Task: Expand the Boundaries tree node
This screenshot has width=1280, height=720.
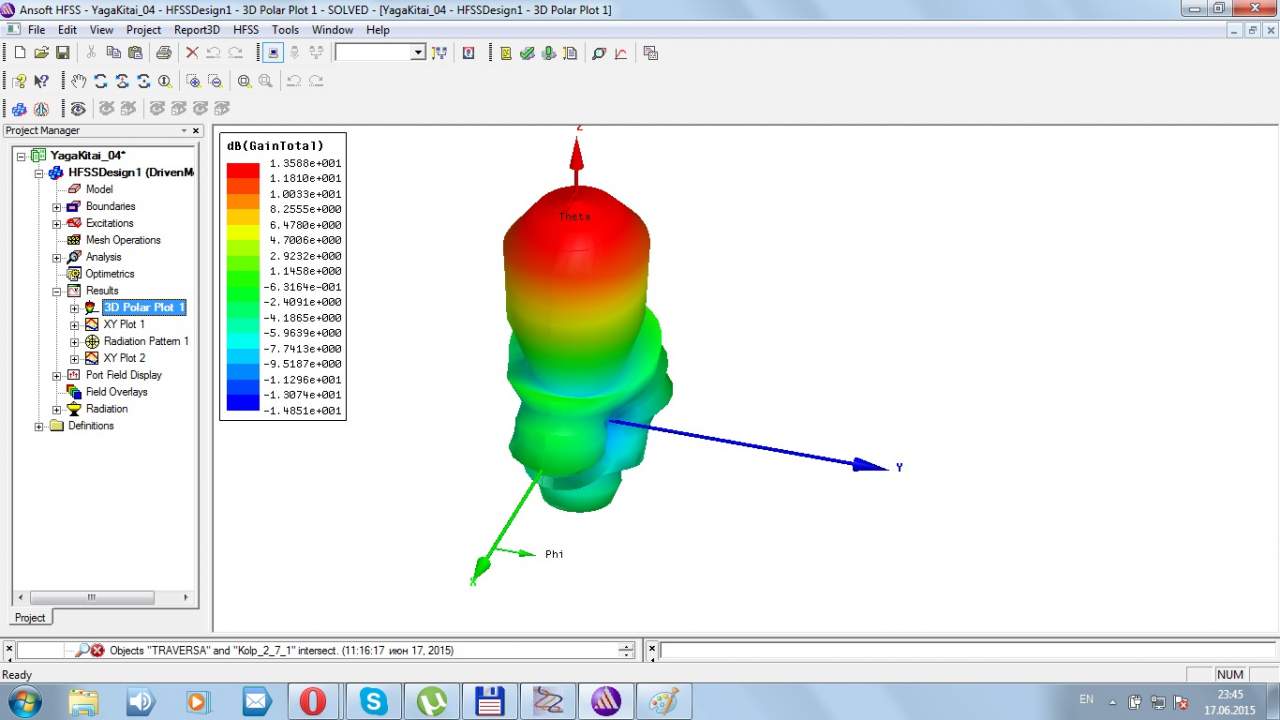Action: coord(57,207)
